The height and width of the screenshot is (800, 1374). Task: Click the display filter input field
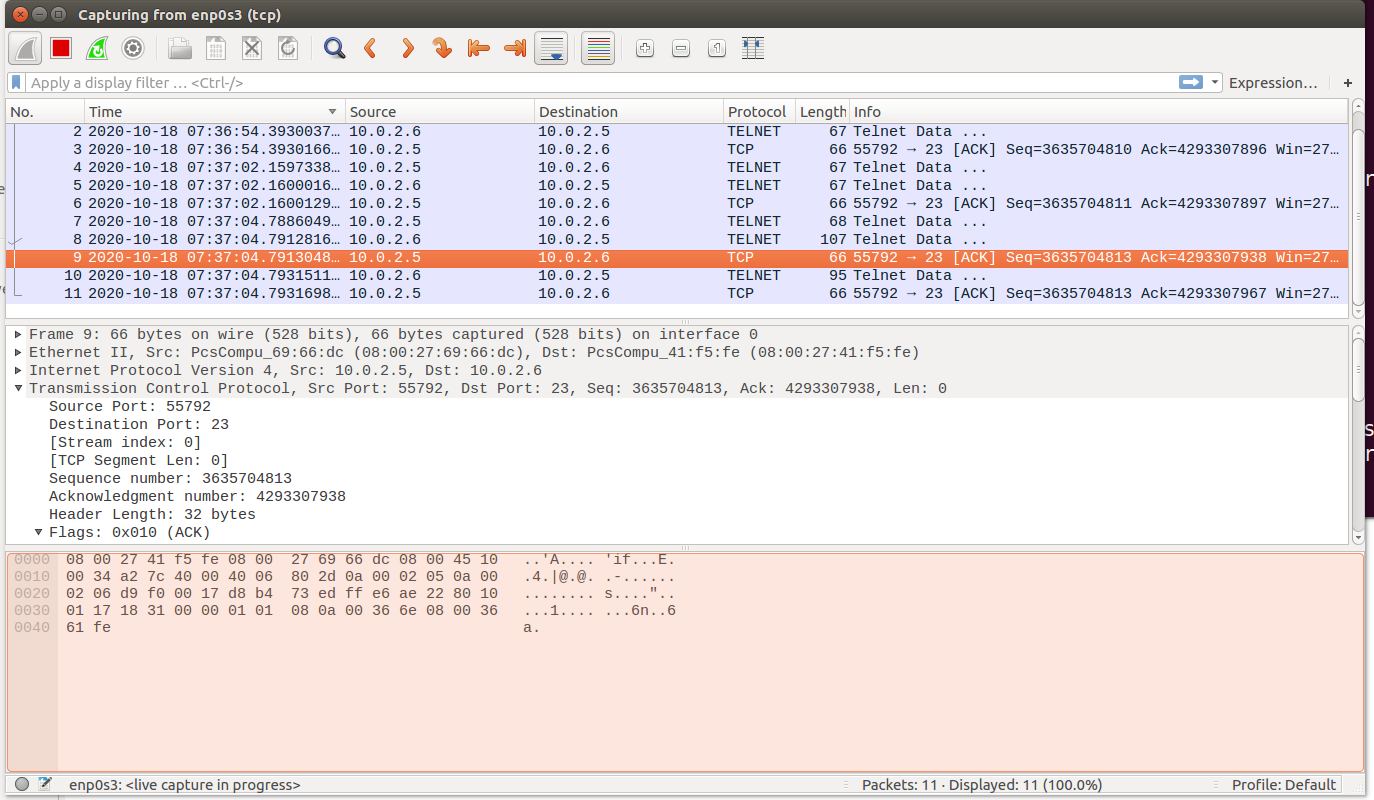[x=600, y=83]
